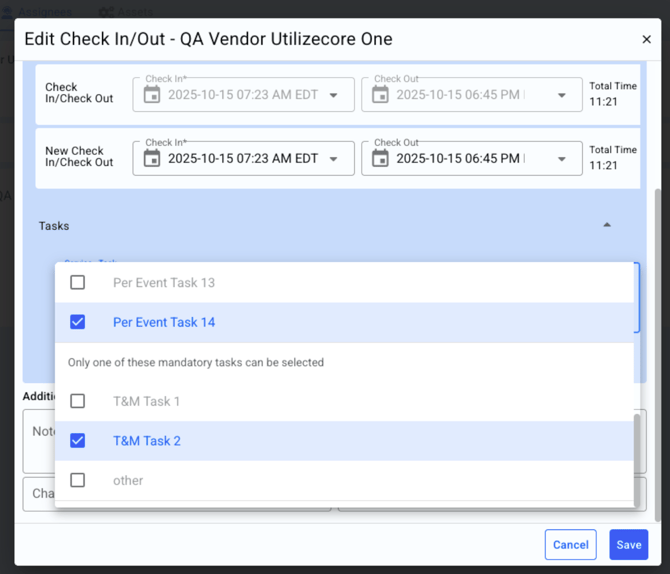Open the New Check Out dropdown arrow
670x574 pixels.
(562, 159)
